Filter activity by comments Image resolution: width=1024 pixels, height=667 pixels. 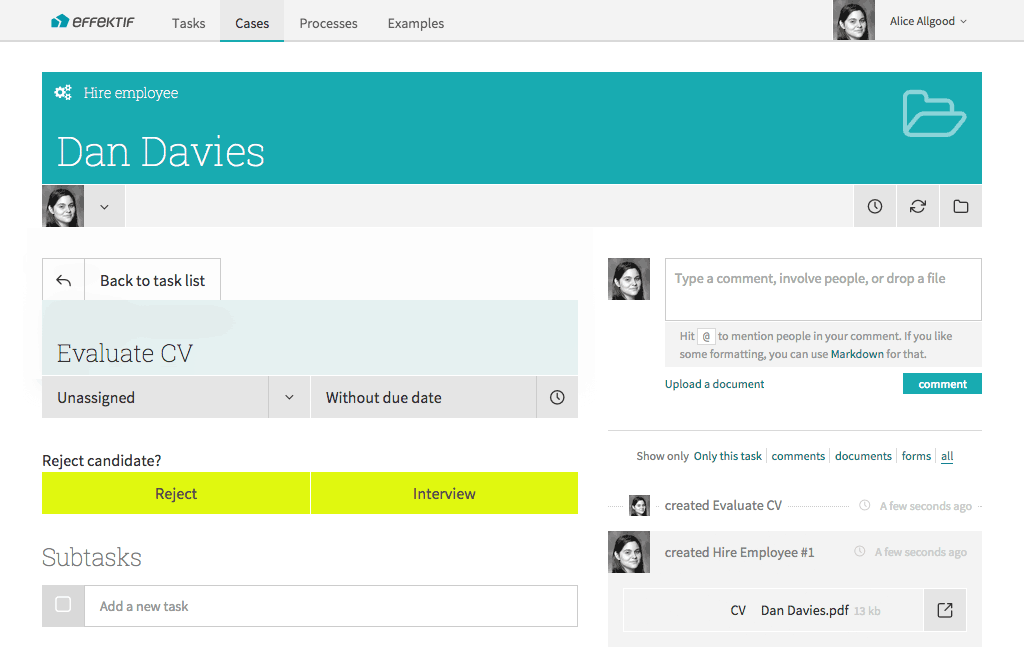[x=798, y=456]
